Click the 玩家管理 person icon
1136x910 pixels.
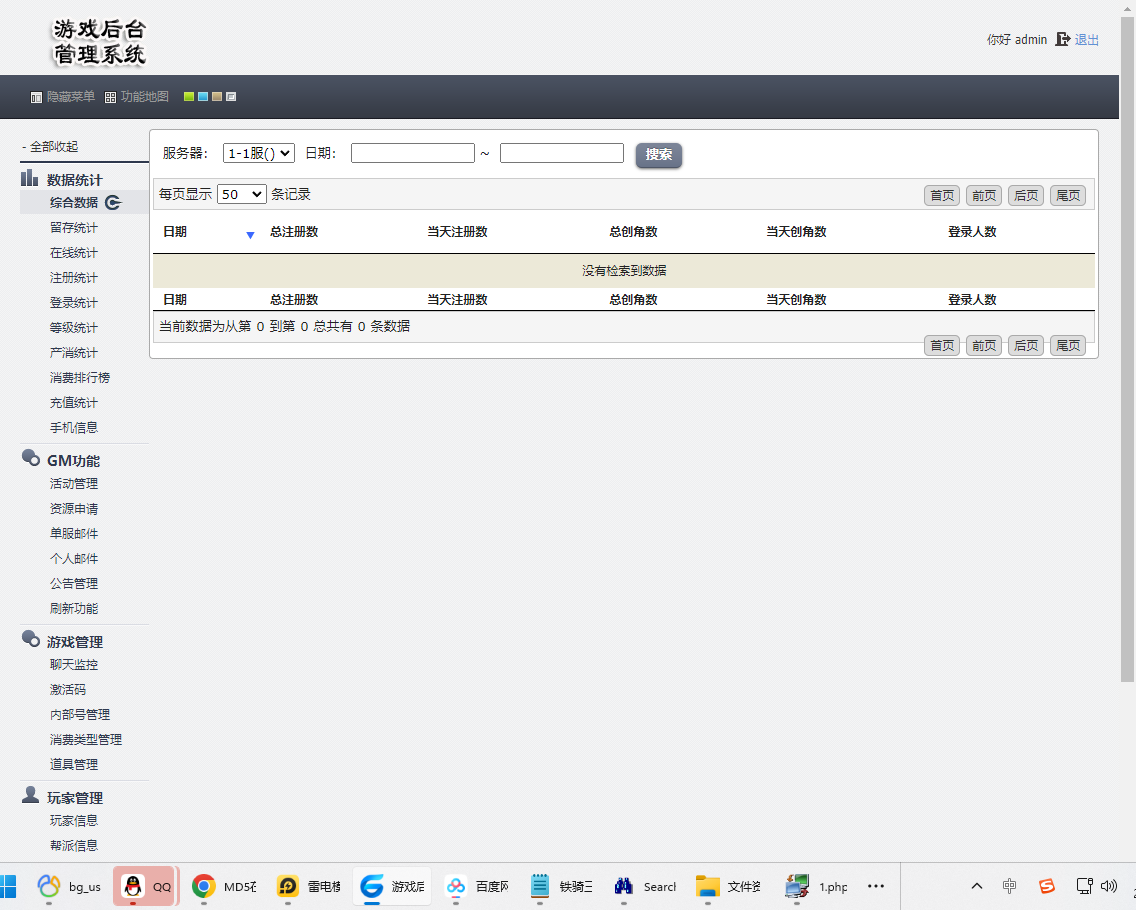point(30,796)
